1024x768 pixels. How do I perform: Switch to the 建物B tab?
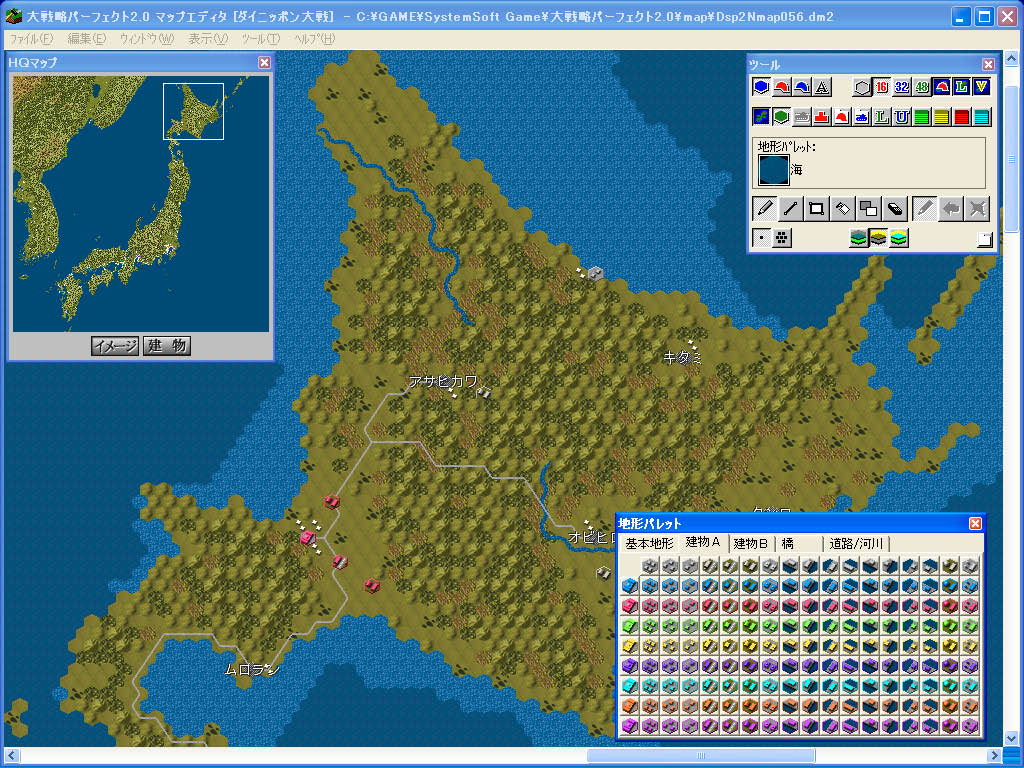click(751, 544)
